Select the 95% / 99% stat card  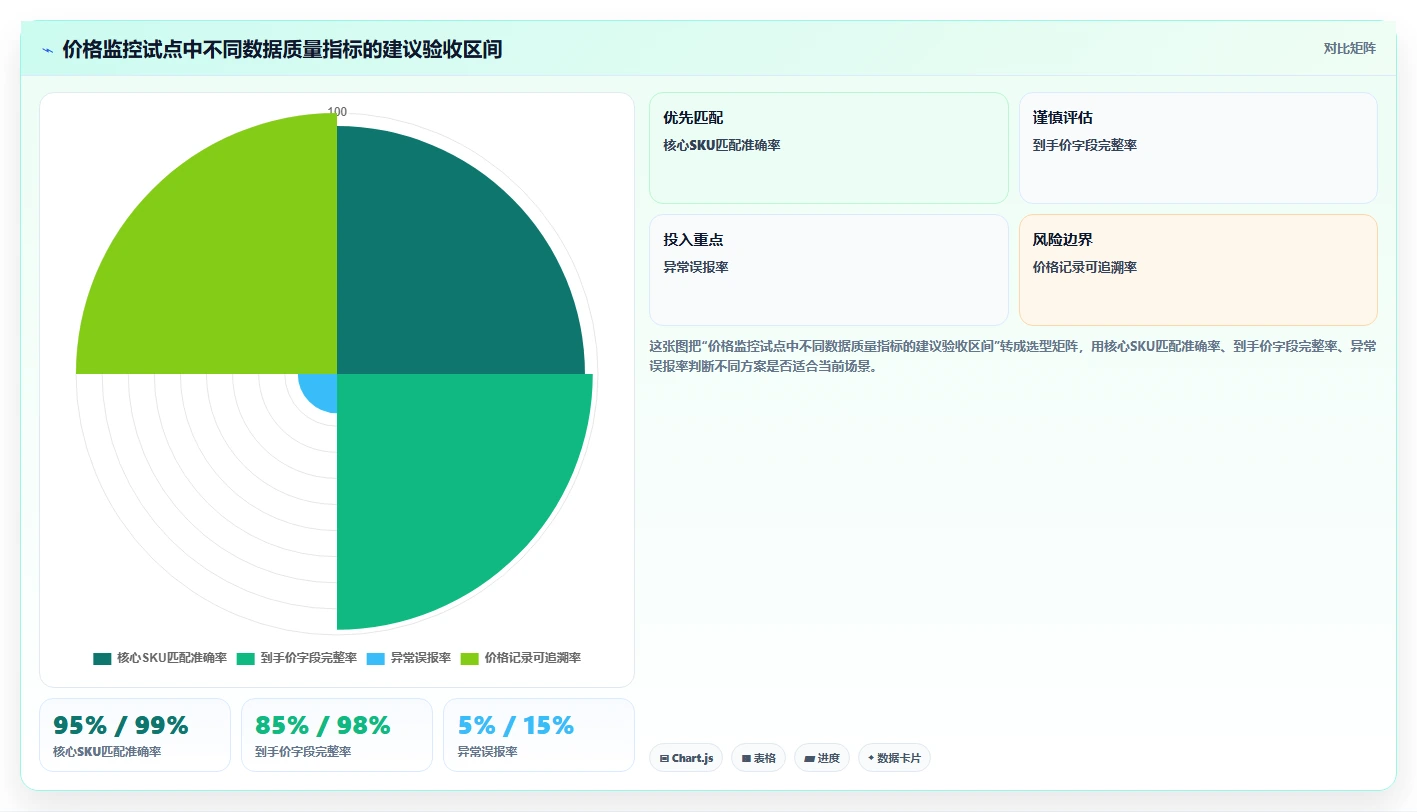pyautogui.click(x=135, y=735)
